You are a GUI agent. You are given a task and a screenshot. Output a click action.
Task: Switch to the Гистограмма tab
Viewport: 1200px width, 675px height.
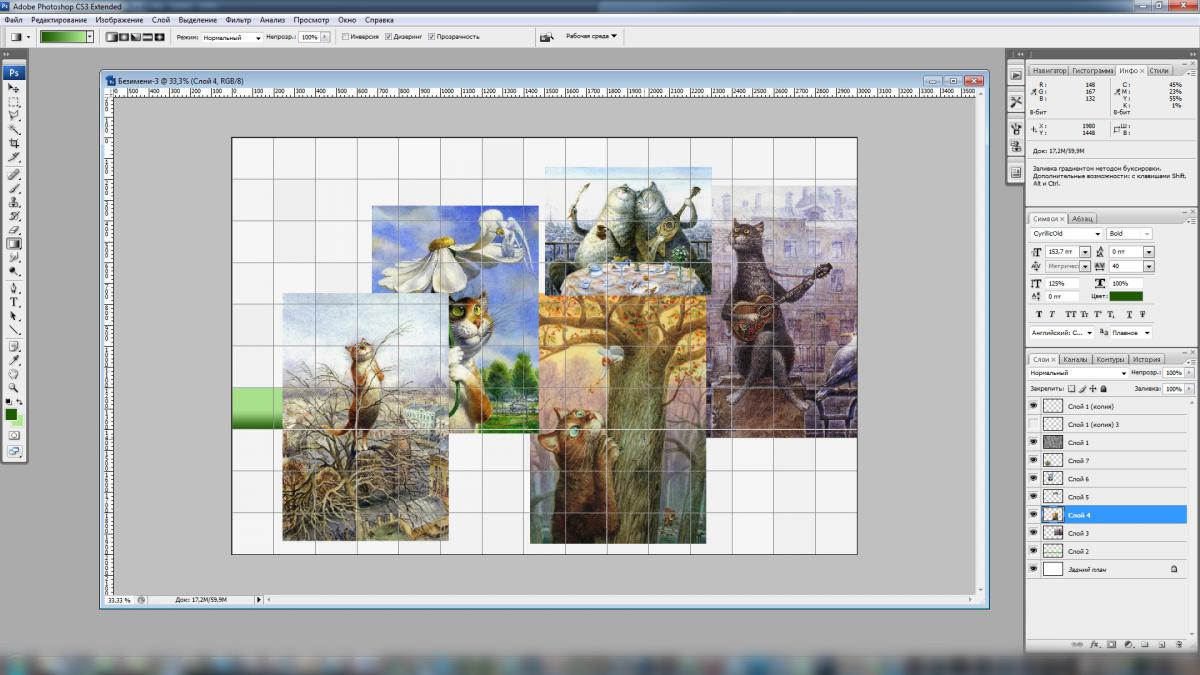[1093, 71]
